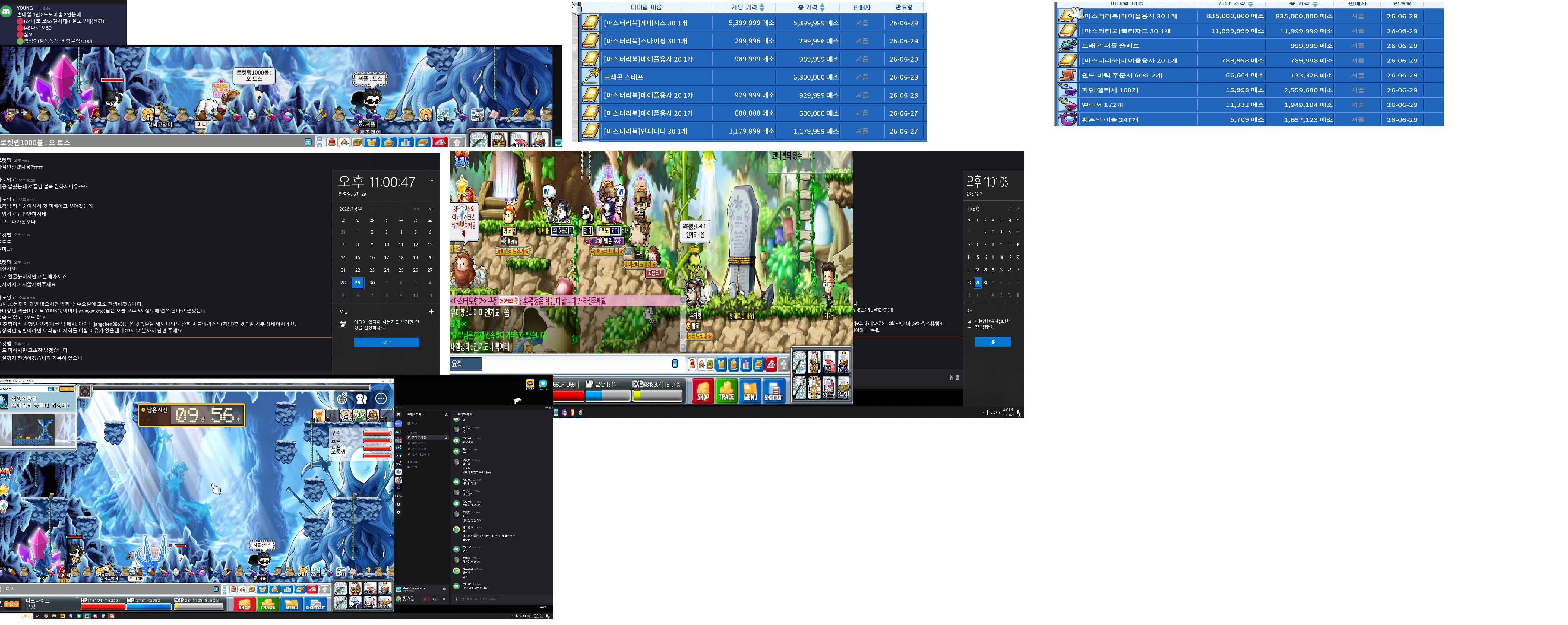Open the bag inventory icon in the Horntail timer game's chat bar
The width and height of the screenshot is (1568, 625).
pos(275,589)
